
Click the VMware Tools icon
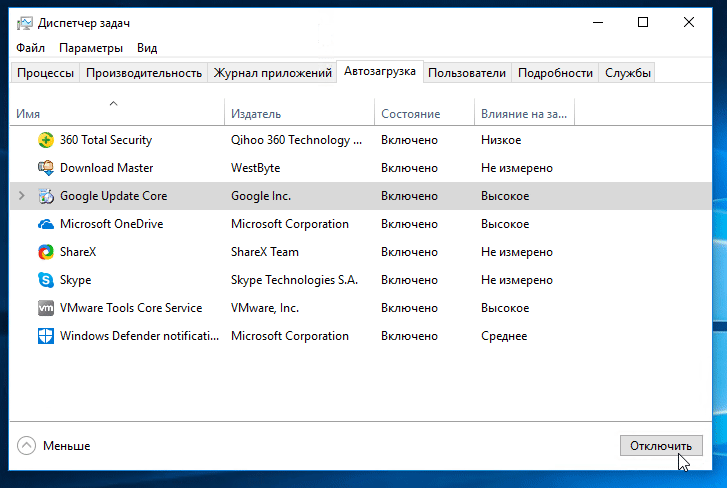coord(45,308)
